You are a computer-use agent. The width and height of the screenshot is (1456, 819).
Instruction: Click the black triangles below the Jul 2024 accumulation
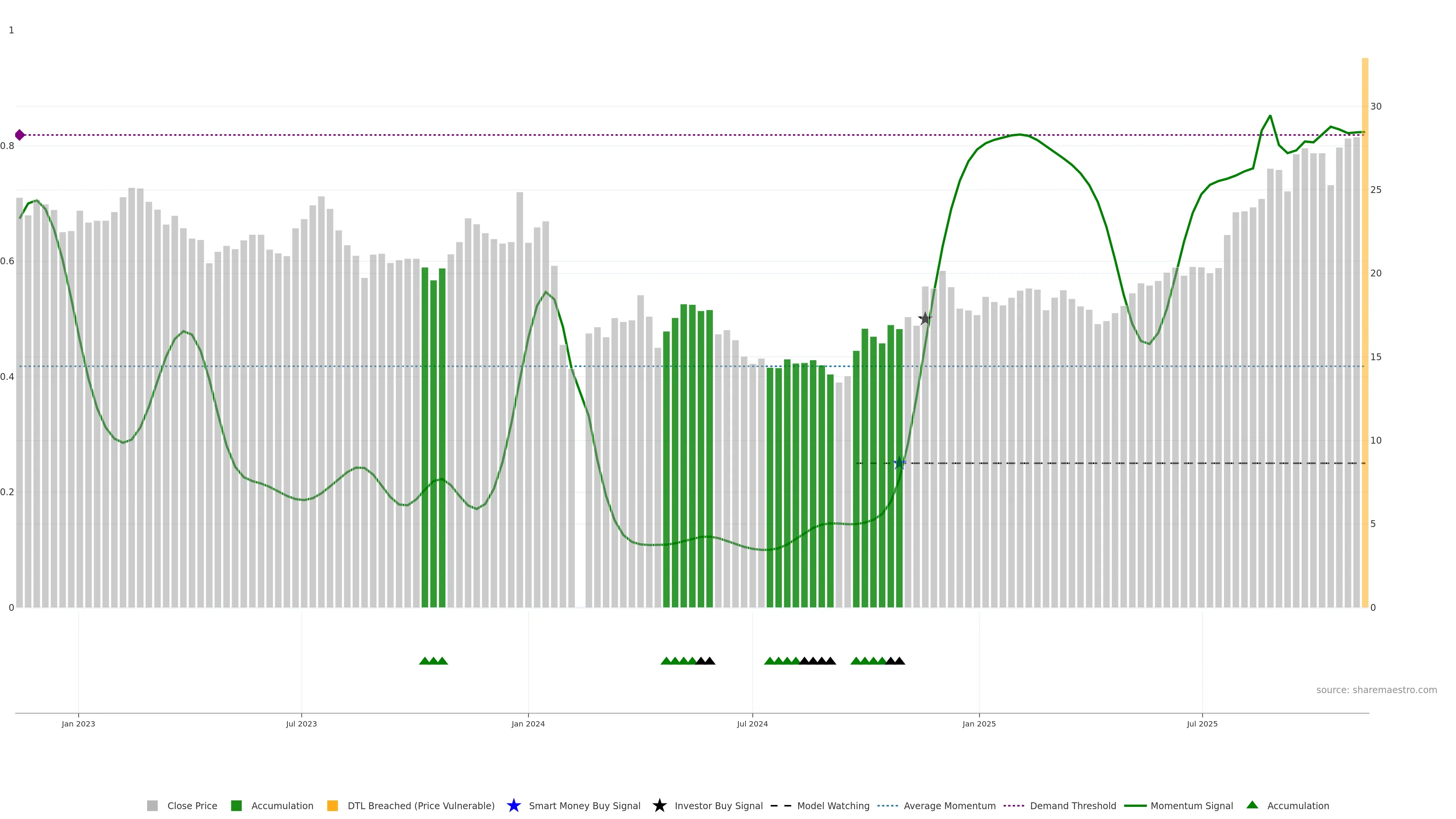coord(817,661)
